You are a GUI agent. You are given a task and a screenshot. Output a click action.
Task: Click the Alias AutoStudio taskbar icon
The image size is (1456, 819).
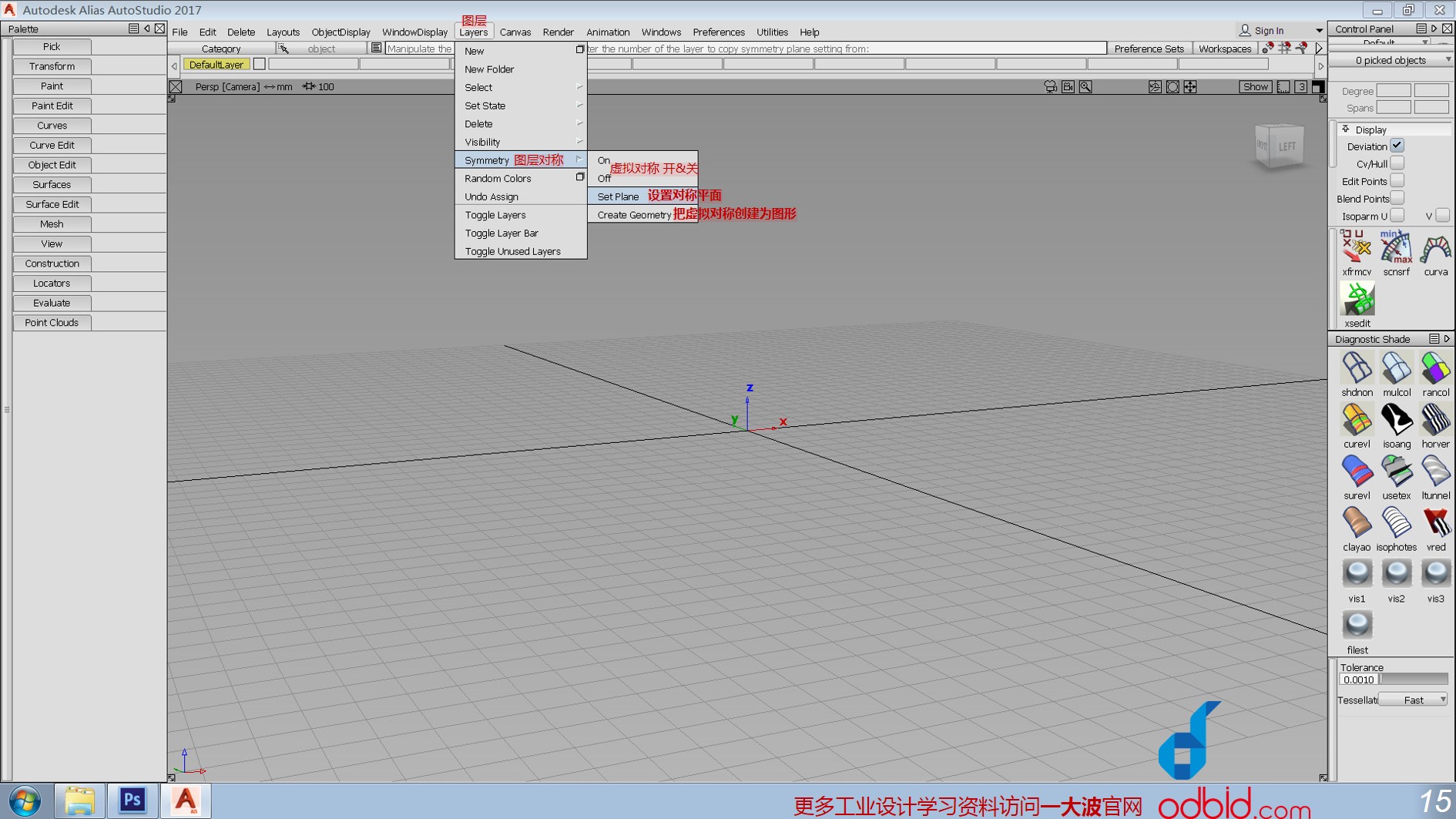tap(186, 801)
